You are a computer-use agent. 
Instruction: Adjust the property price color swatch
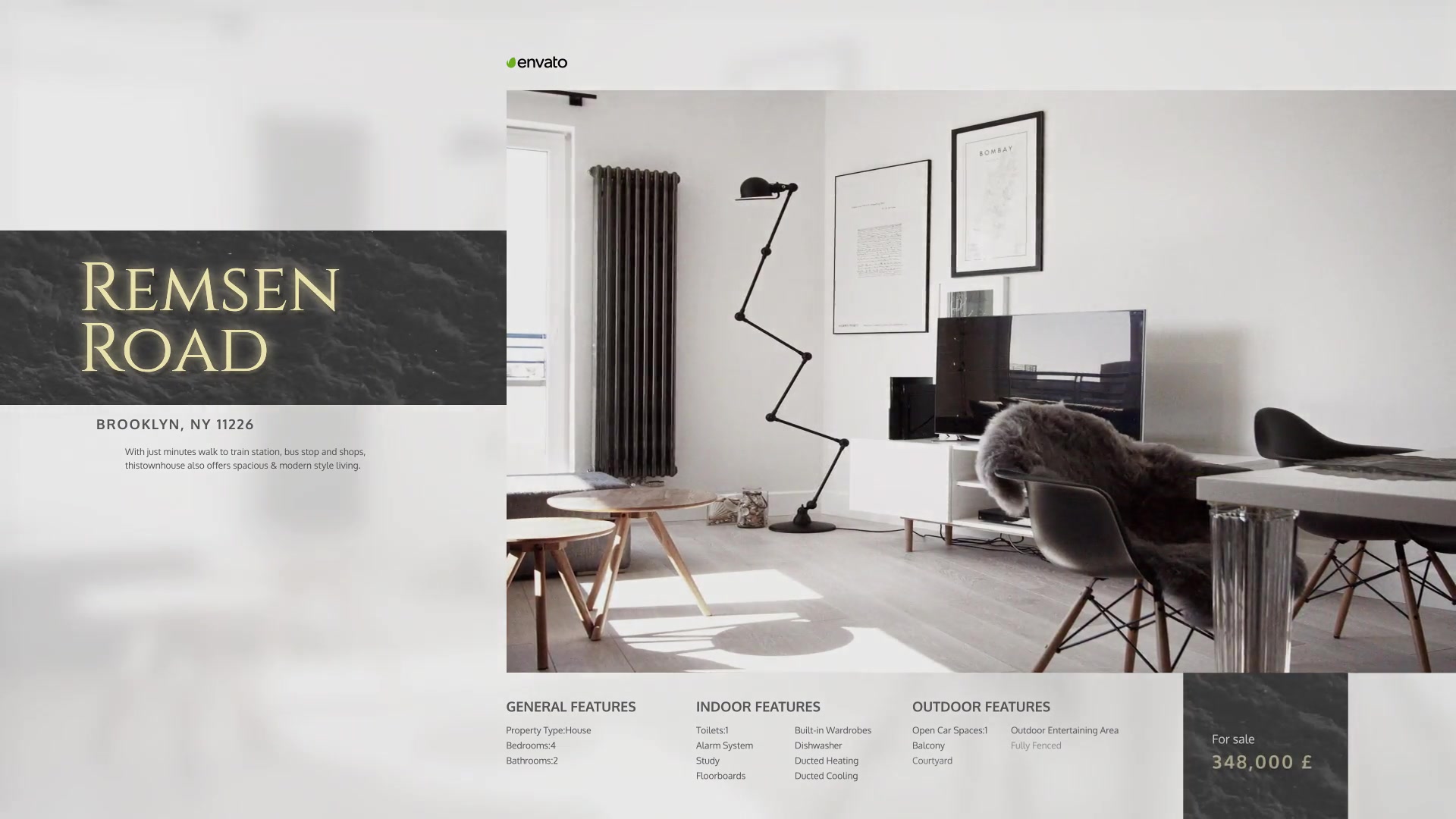tap(1262, 762)
